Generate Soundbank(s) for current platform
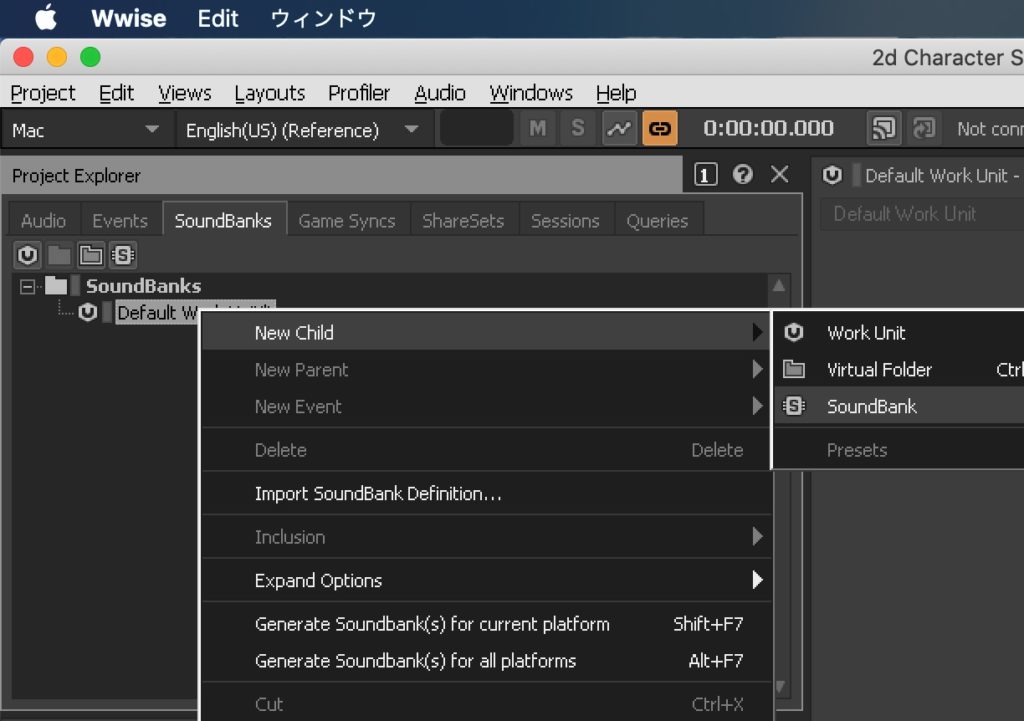The image size is (1024, 721). click(x=487, y=624)
